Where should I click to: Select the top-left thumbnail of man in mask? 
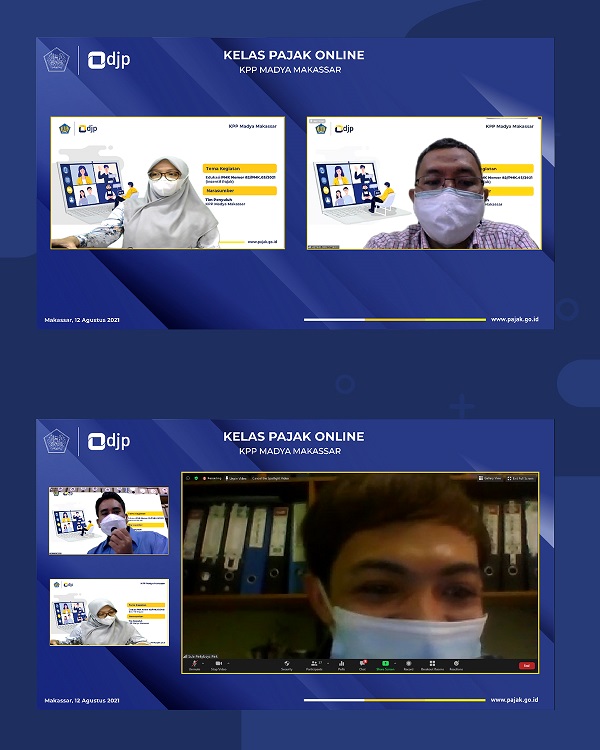click(x=108, y=520)
